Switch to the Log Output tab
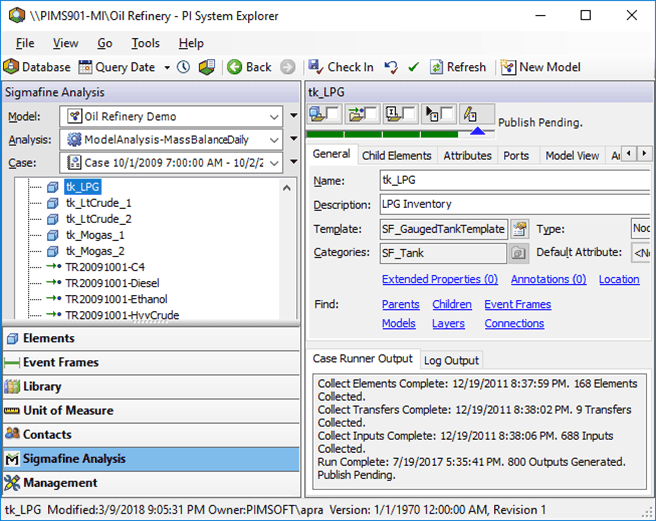The width and height of the screenshot is (656, 521). [x=451, y=360]
